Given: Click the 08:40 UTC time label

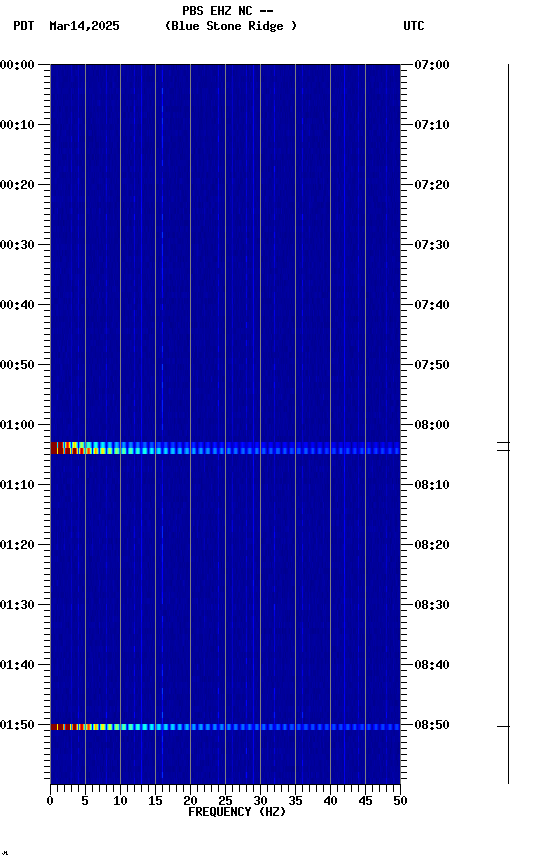Looking at the screenshot, I should 432,665.
